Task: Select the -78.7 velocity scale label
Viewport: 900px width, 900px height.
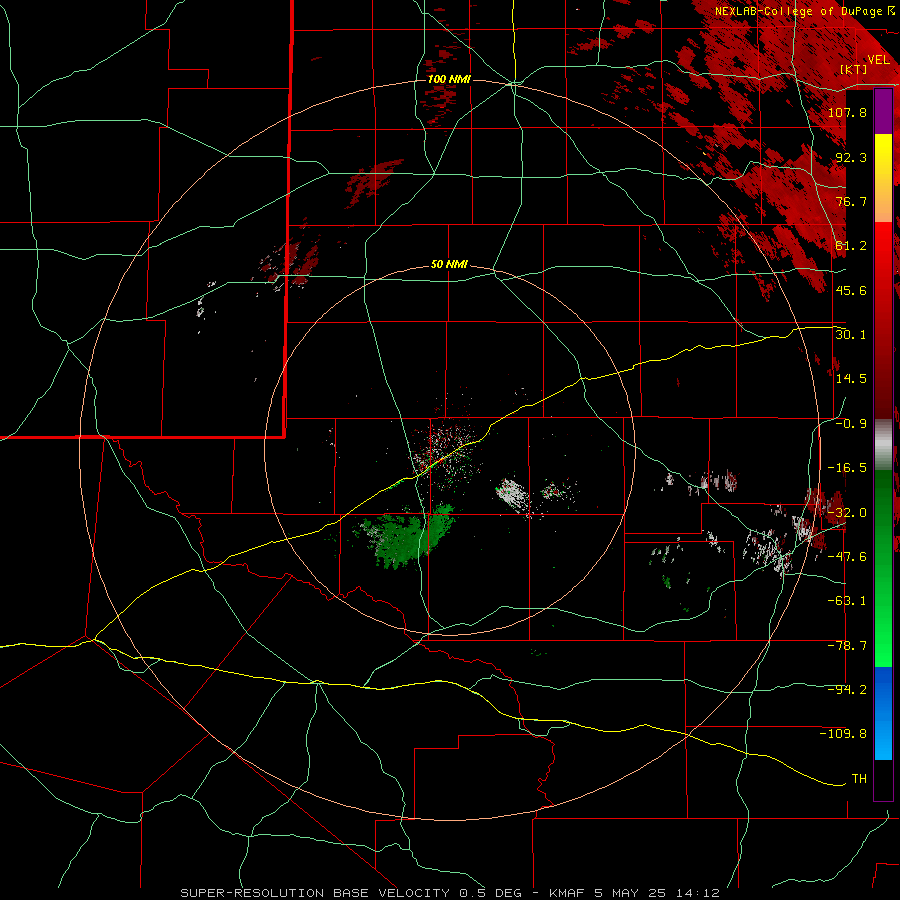Action: pyautogui.click(x=847, y=646)
